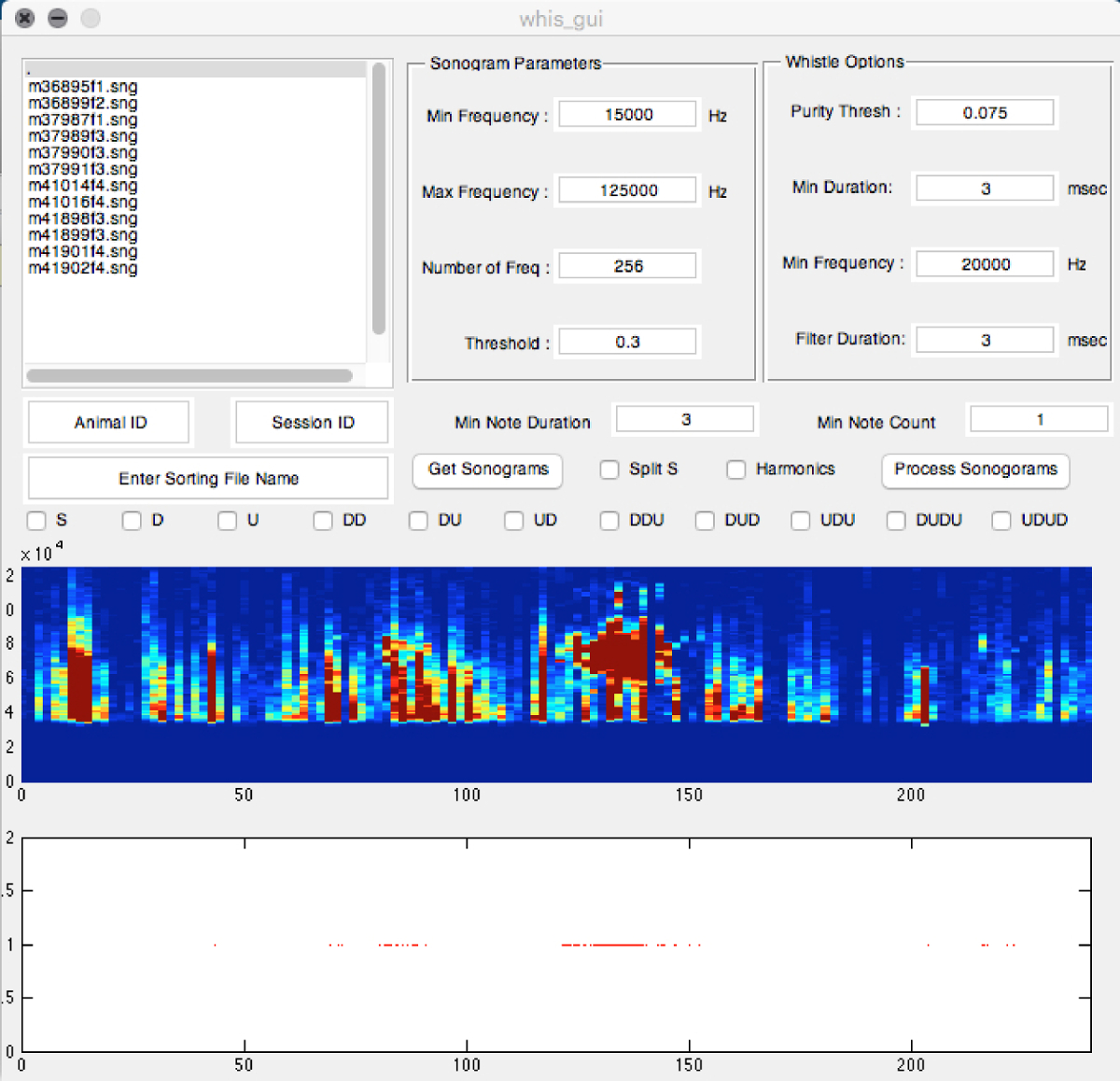This screenshot has height=1081, width=1120.
Task: Check the DUD whistle type box
Action: (705, 521)
